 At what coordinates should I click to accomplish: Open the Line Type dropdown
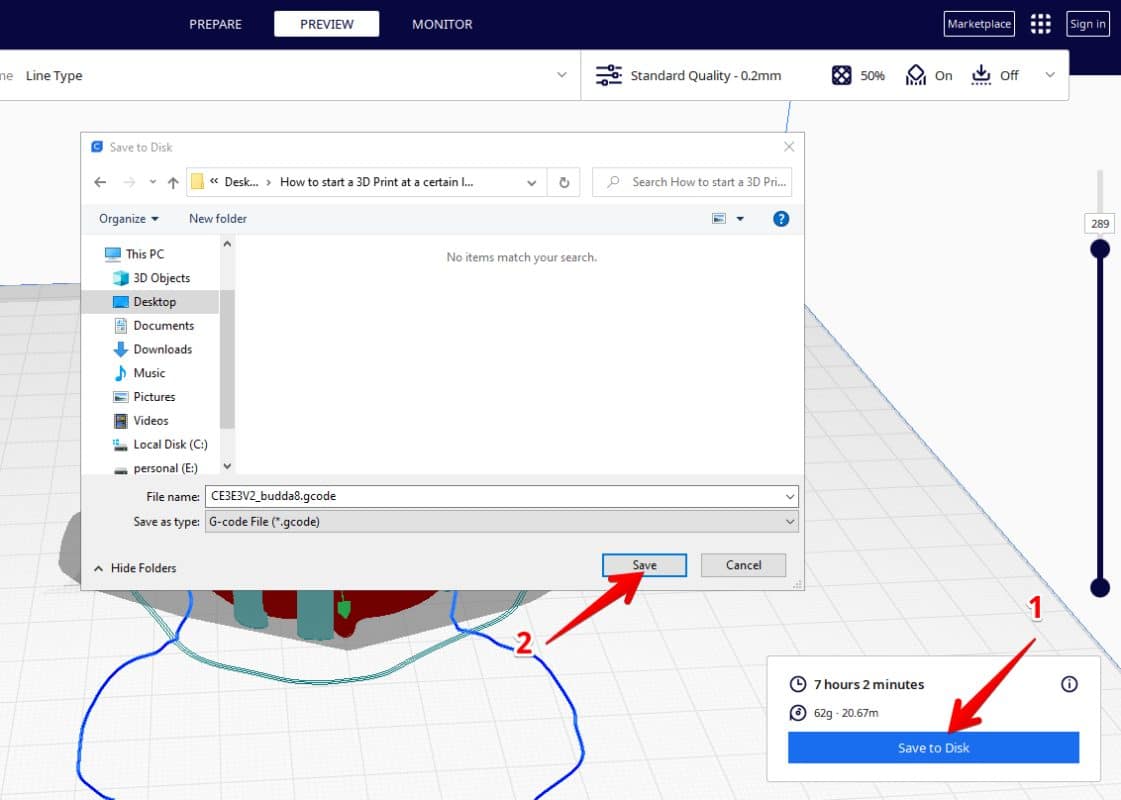coord(561,75)
